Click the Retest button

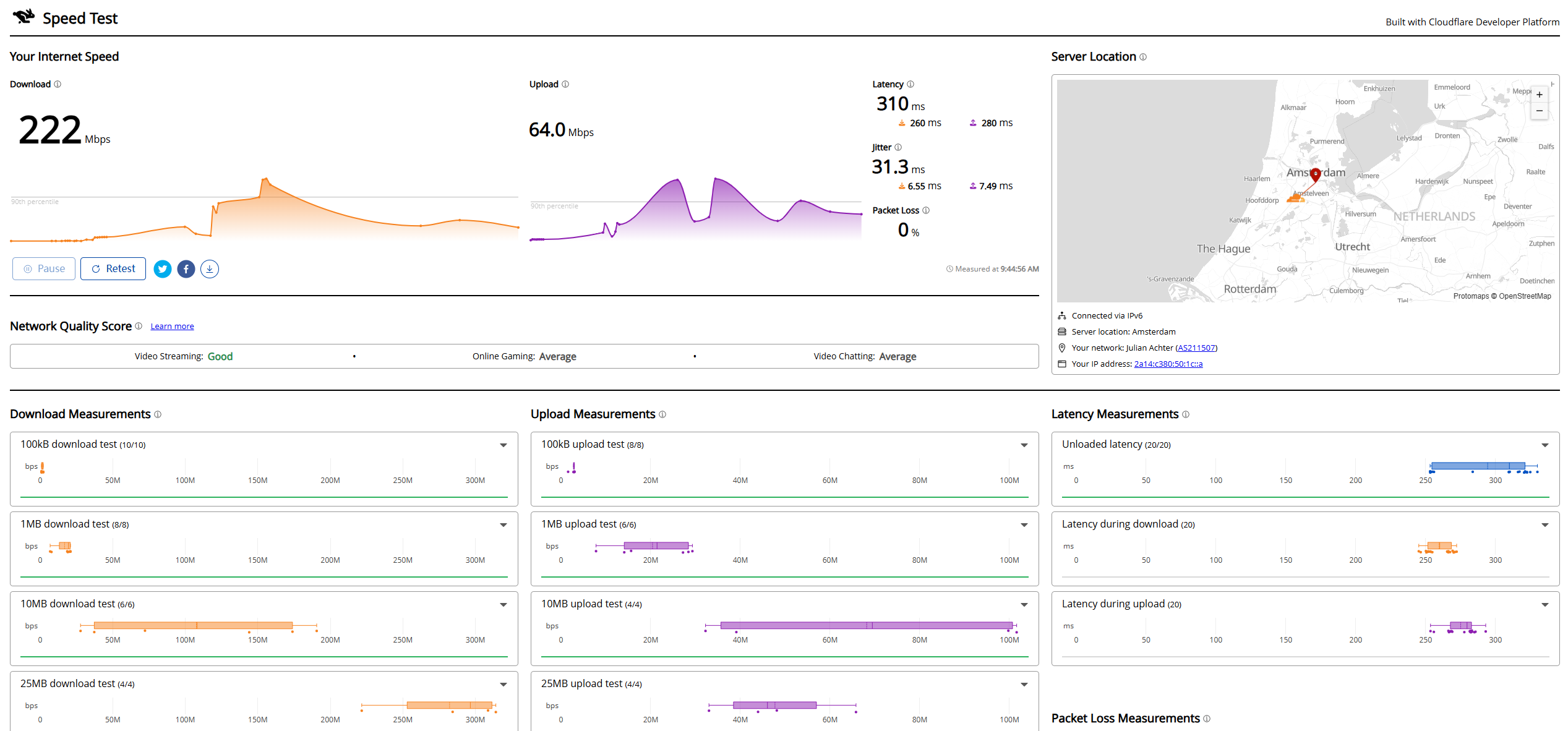pyautogui.click(x=113, y=269)
